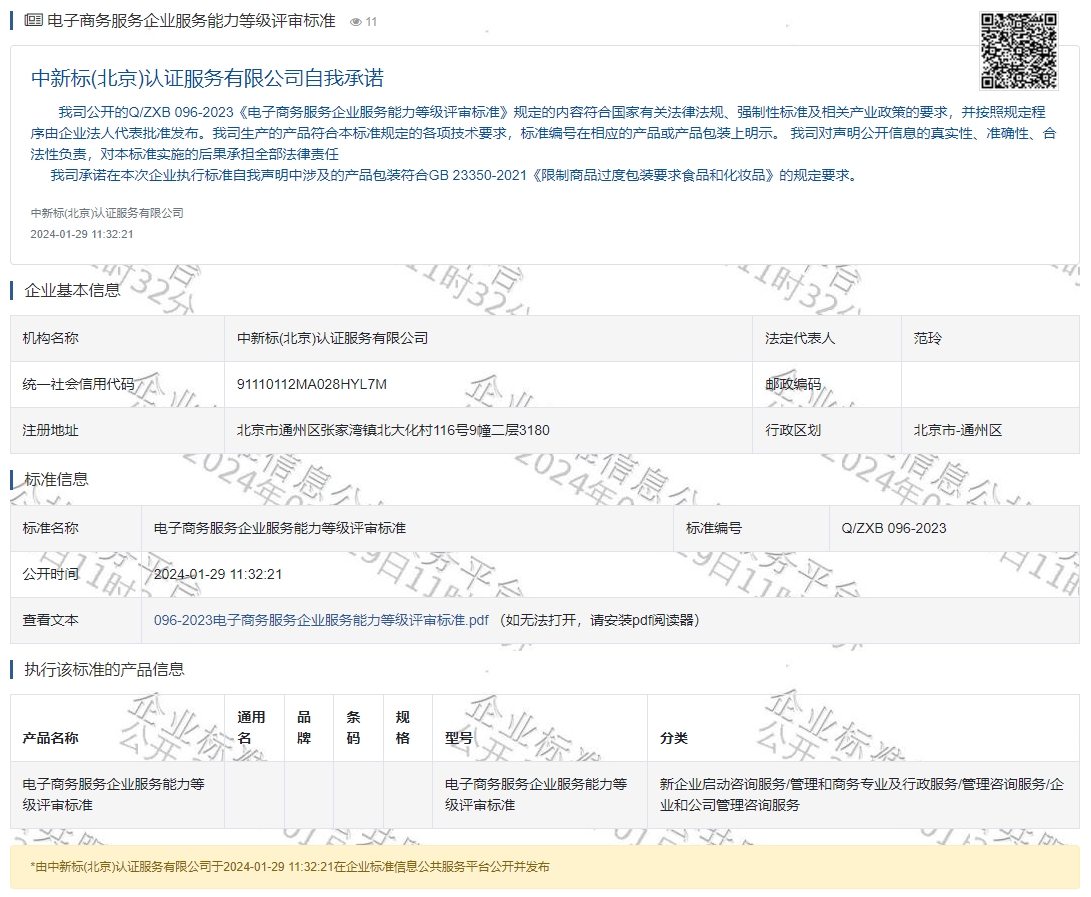The width and height of the screenshot is (1091, 897).
Task: Click the 行政区划 label cell
Action: 827,430
